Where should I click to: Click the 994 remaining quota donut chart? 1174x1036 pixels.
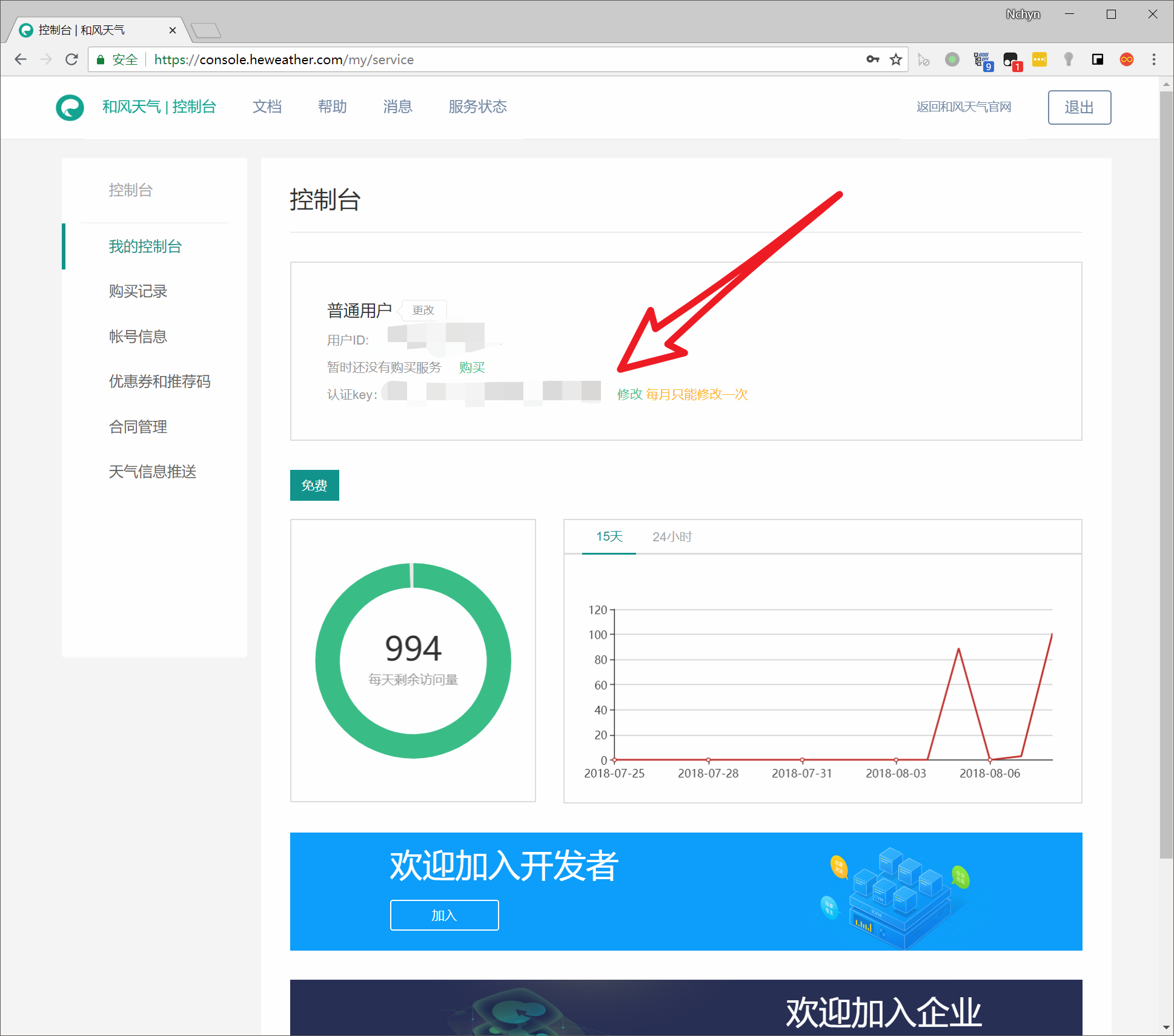pyautogui.click(x=413, y=661)
